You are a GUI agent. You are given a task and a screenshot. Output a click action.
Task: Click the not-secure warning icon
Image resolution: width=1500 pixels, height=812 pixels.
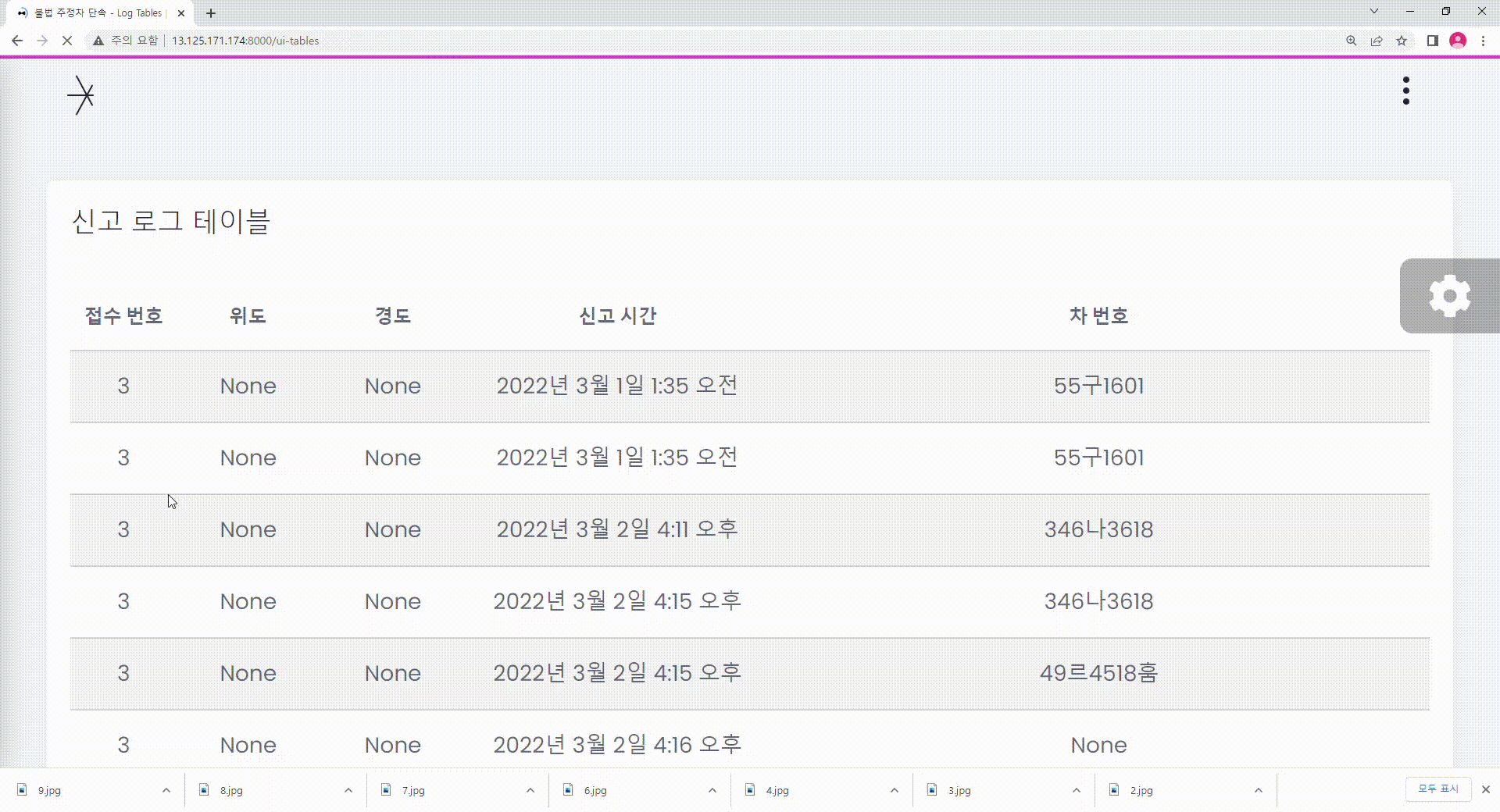(x=98, y=41)
